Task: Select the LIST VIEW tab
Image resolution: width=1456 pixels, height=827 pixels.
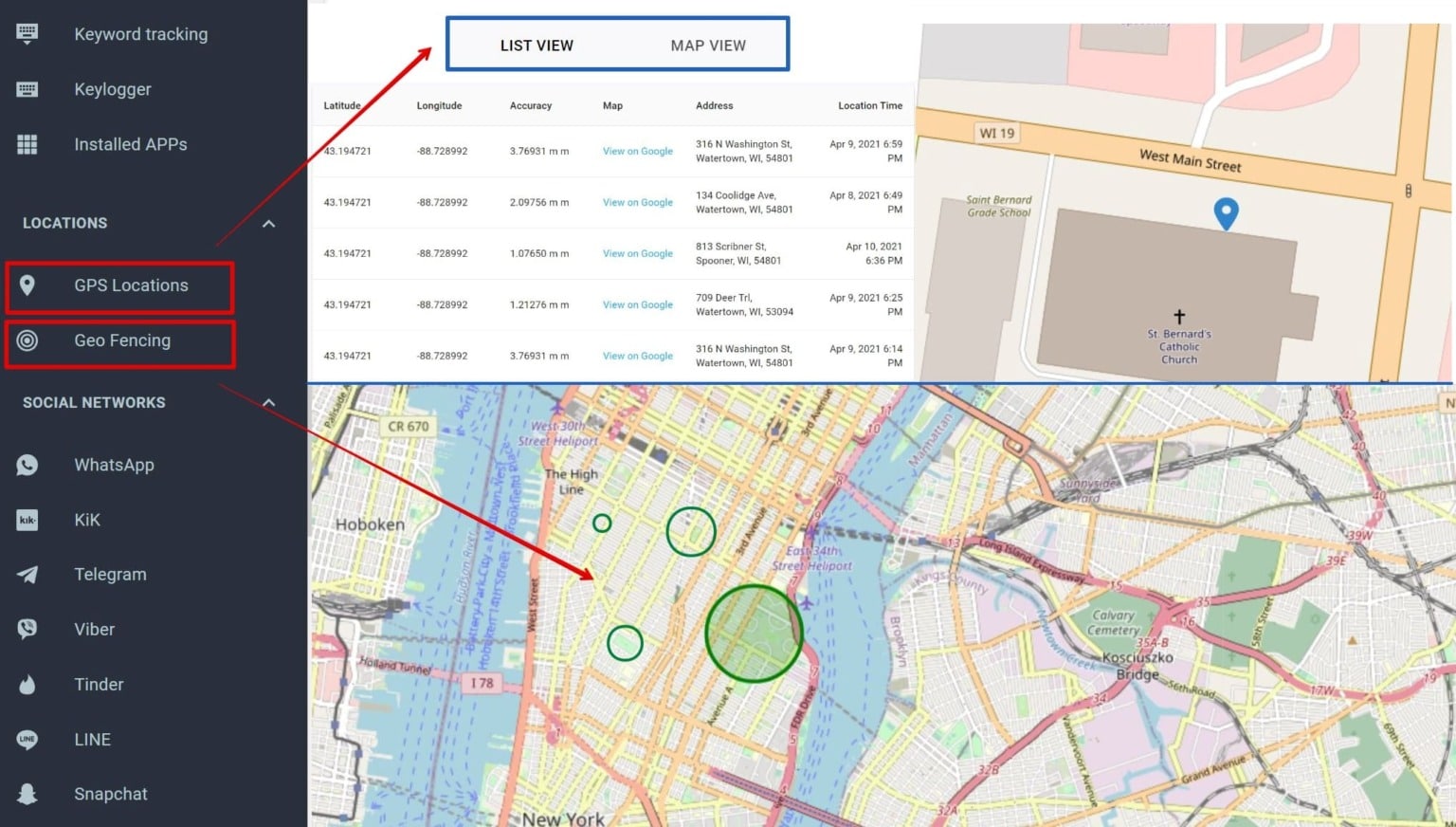Action: (x=537, y=45)
